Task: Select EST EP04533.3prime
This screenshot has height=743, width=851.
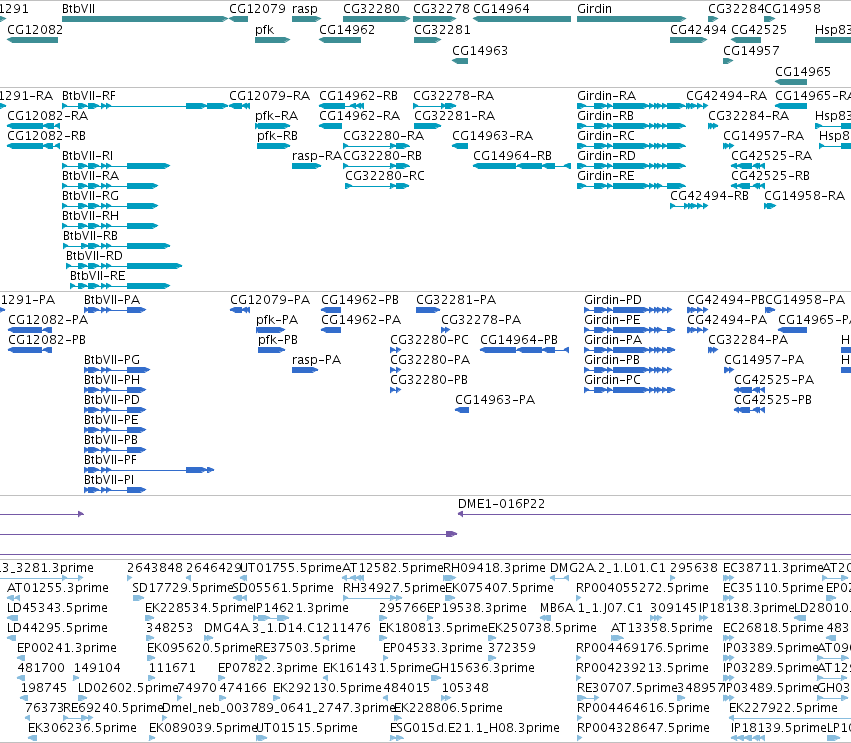Action: (x=433, y=648)
